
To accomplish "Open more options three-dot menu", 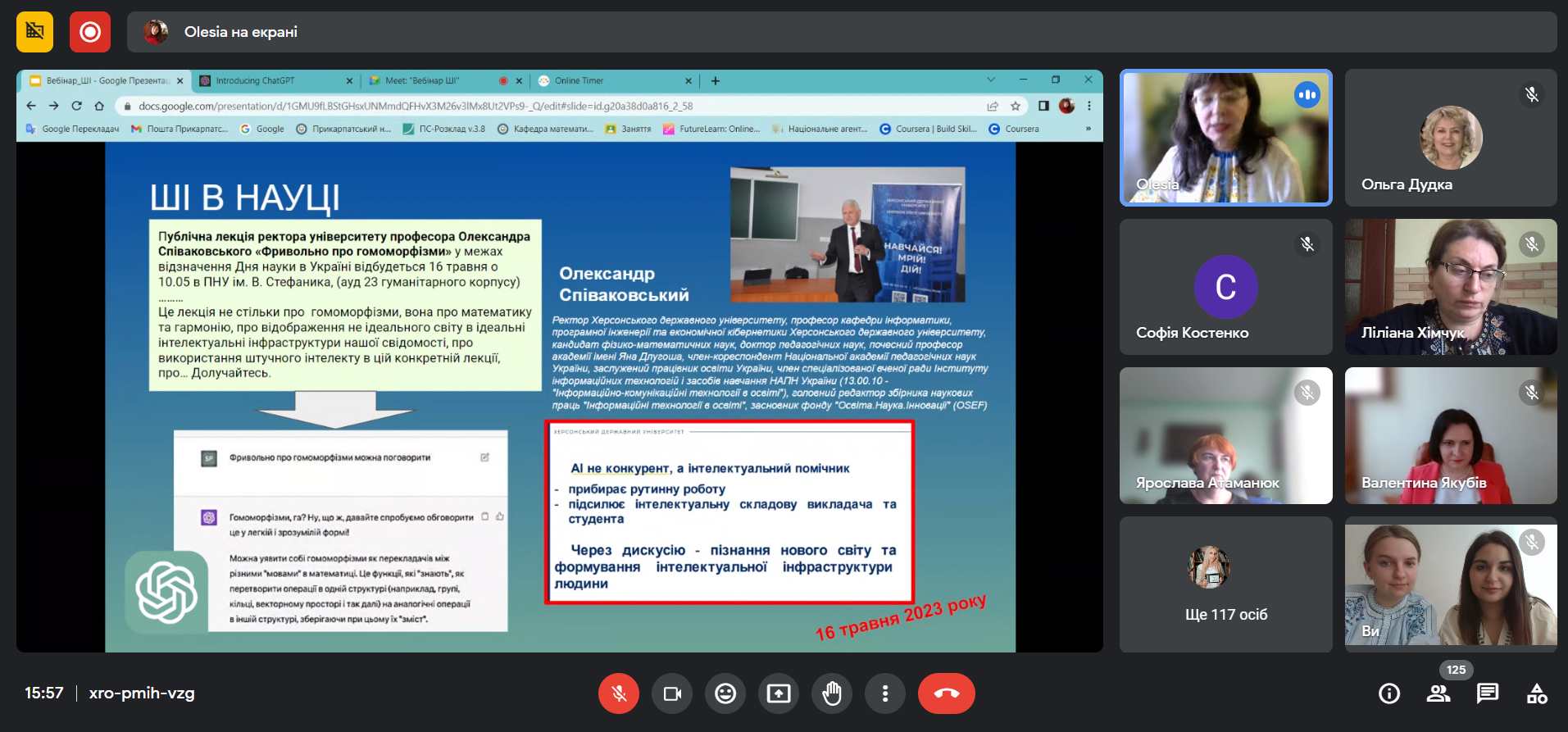I will click(x=885, y=693).
